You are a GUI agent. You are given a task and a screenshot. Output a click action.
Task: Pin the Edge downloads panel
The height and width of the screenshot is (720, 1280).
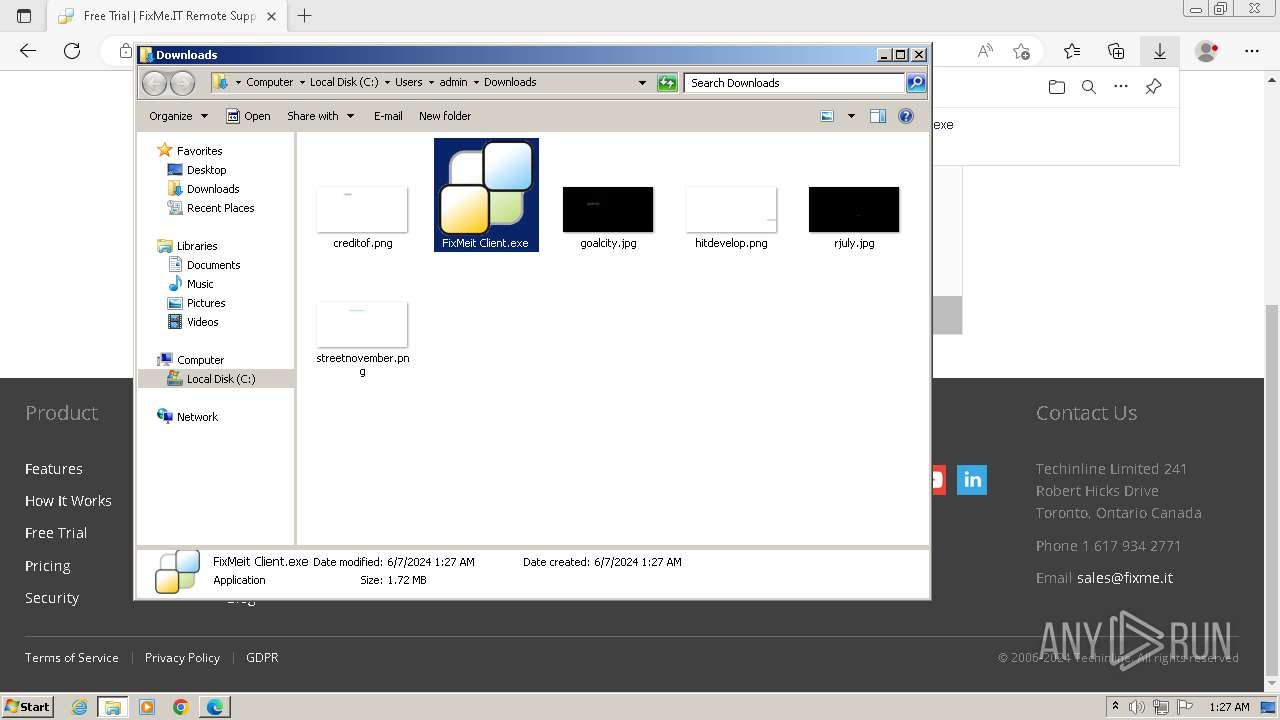(1153, 87)
